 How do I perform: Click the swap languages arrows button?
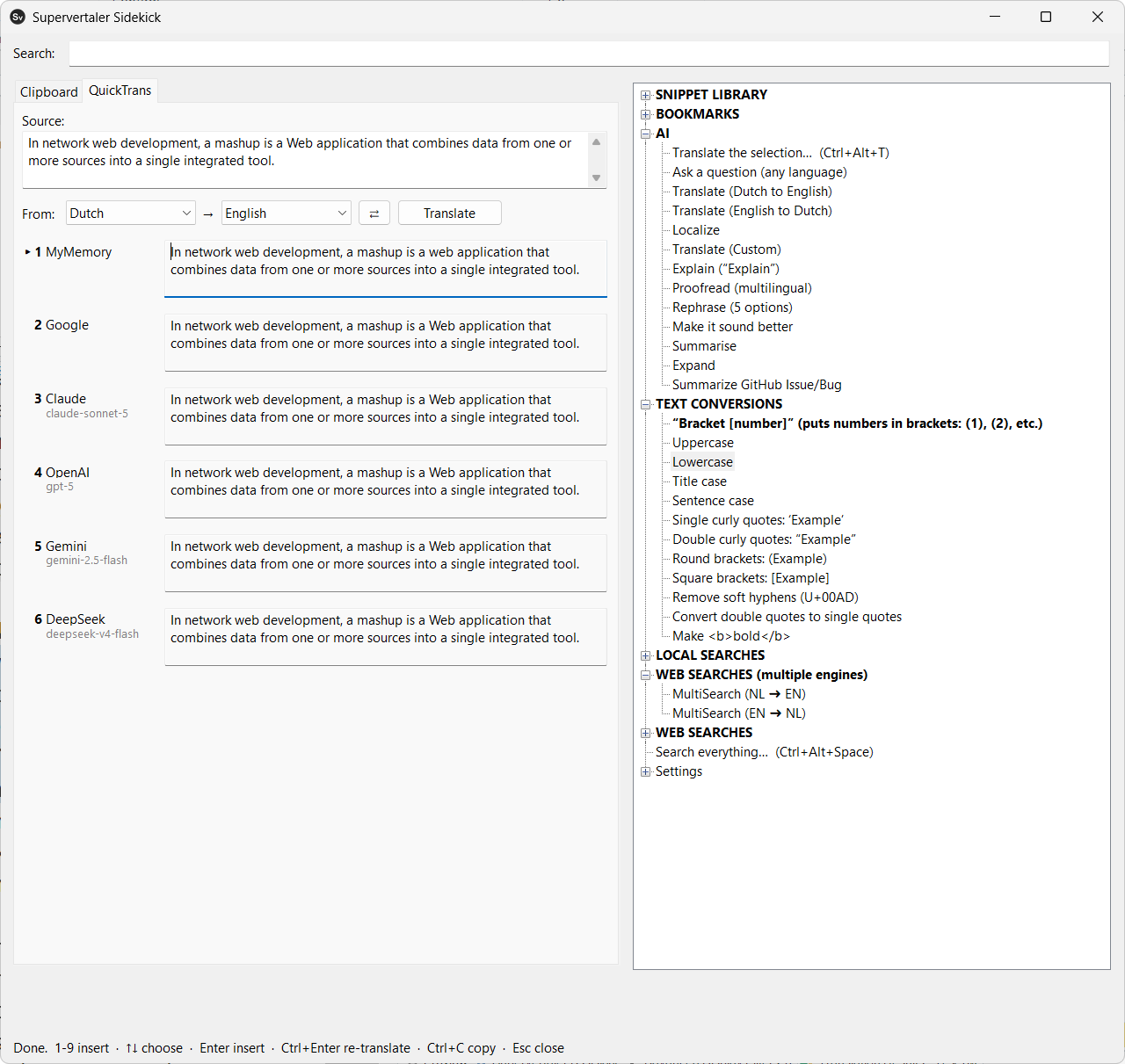(x=374, y=214)
